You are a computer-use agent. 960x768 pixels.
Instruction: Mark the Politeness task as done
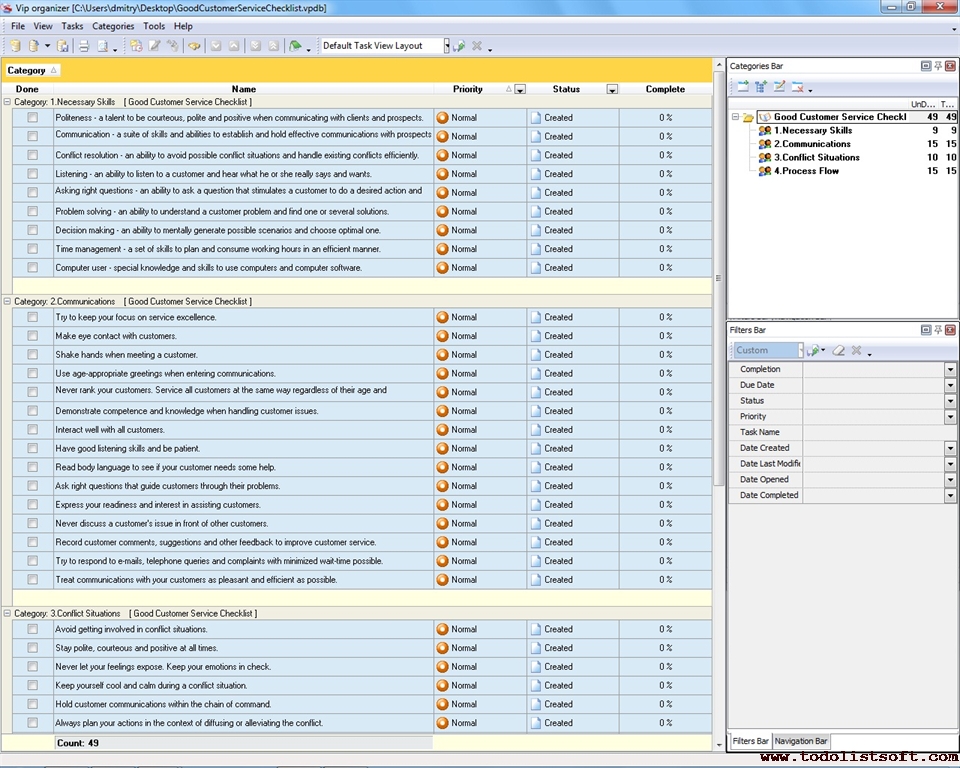click(x=33, y=118)
